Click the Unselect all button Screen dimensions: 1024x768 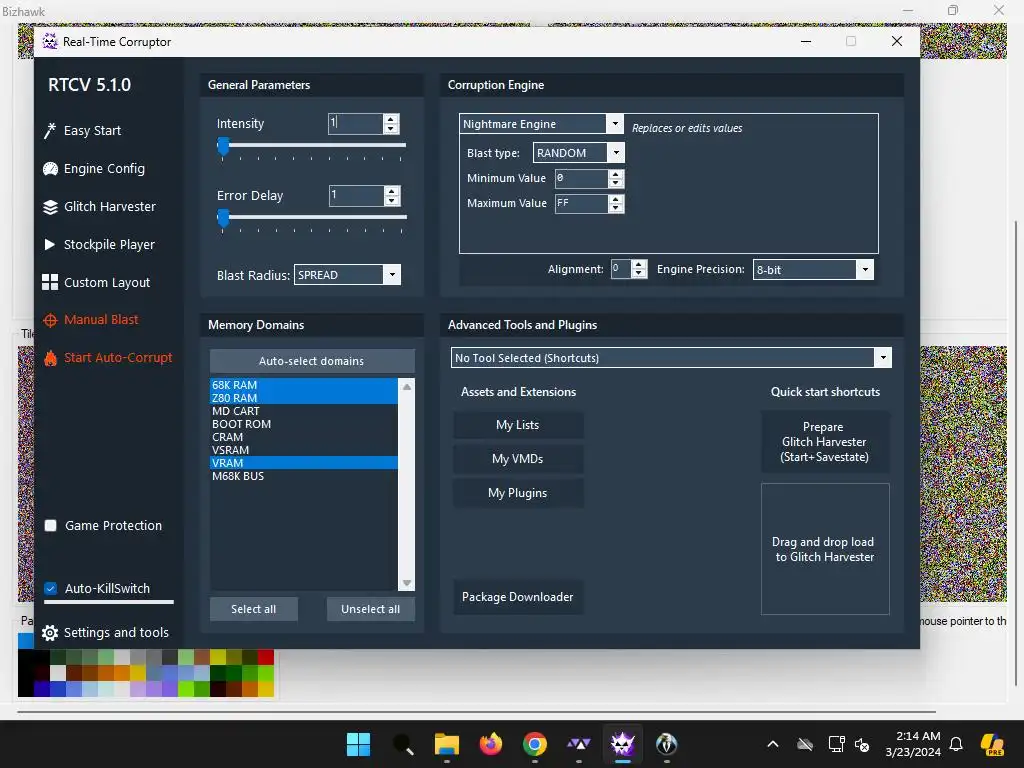click(x=370, y=609)
